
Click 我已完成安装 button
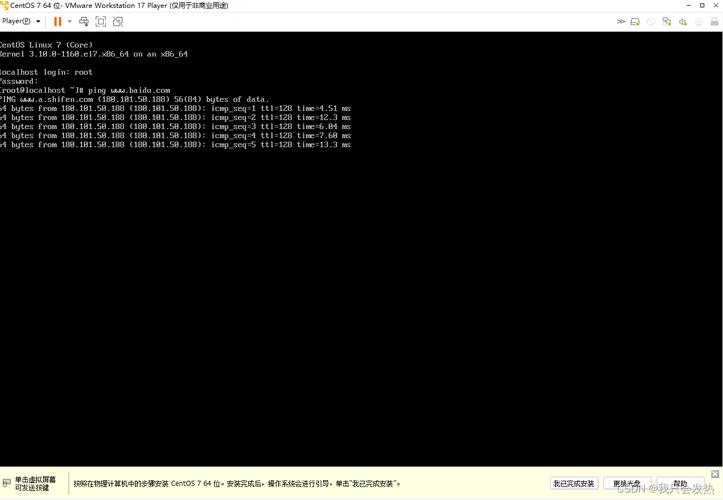coord(574,483)
